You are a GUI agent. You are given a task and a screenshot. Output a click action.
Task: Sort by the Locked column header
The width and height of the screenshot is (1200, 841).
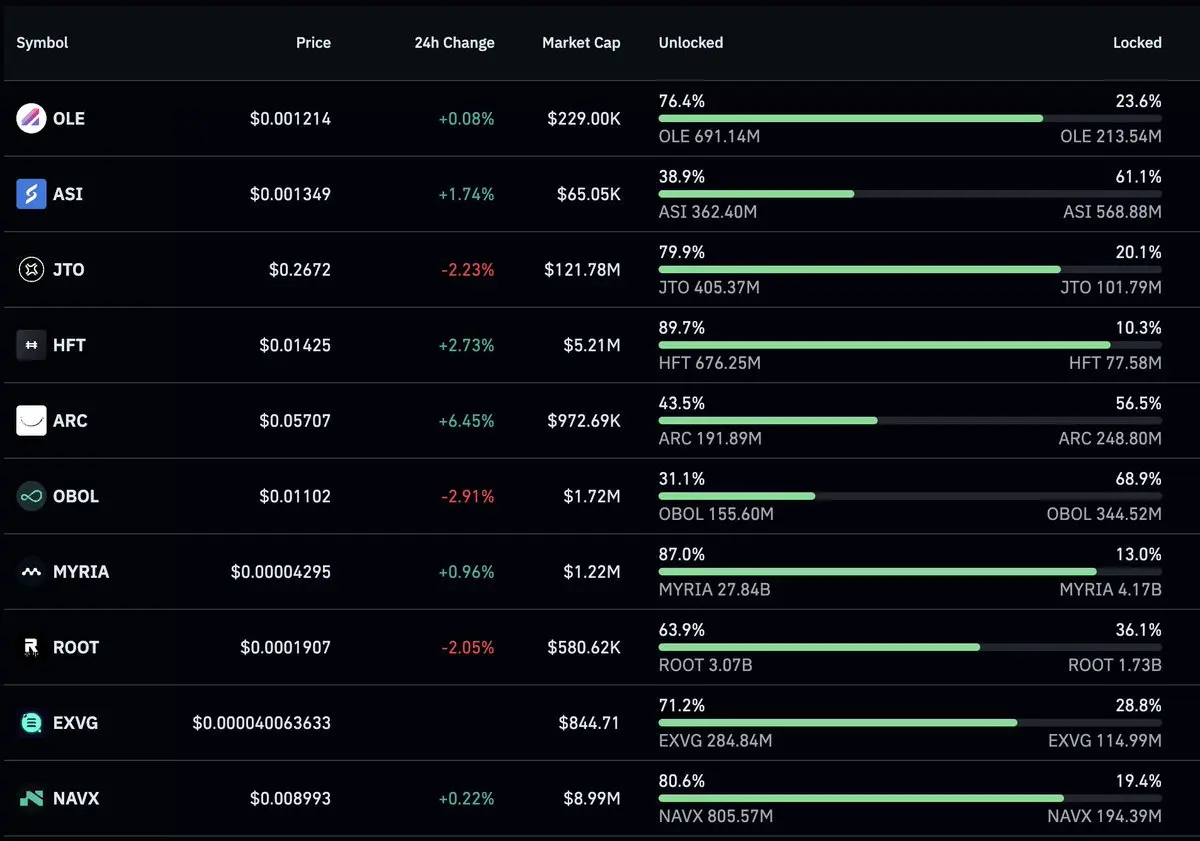click(1137, 43)
